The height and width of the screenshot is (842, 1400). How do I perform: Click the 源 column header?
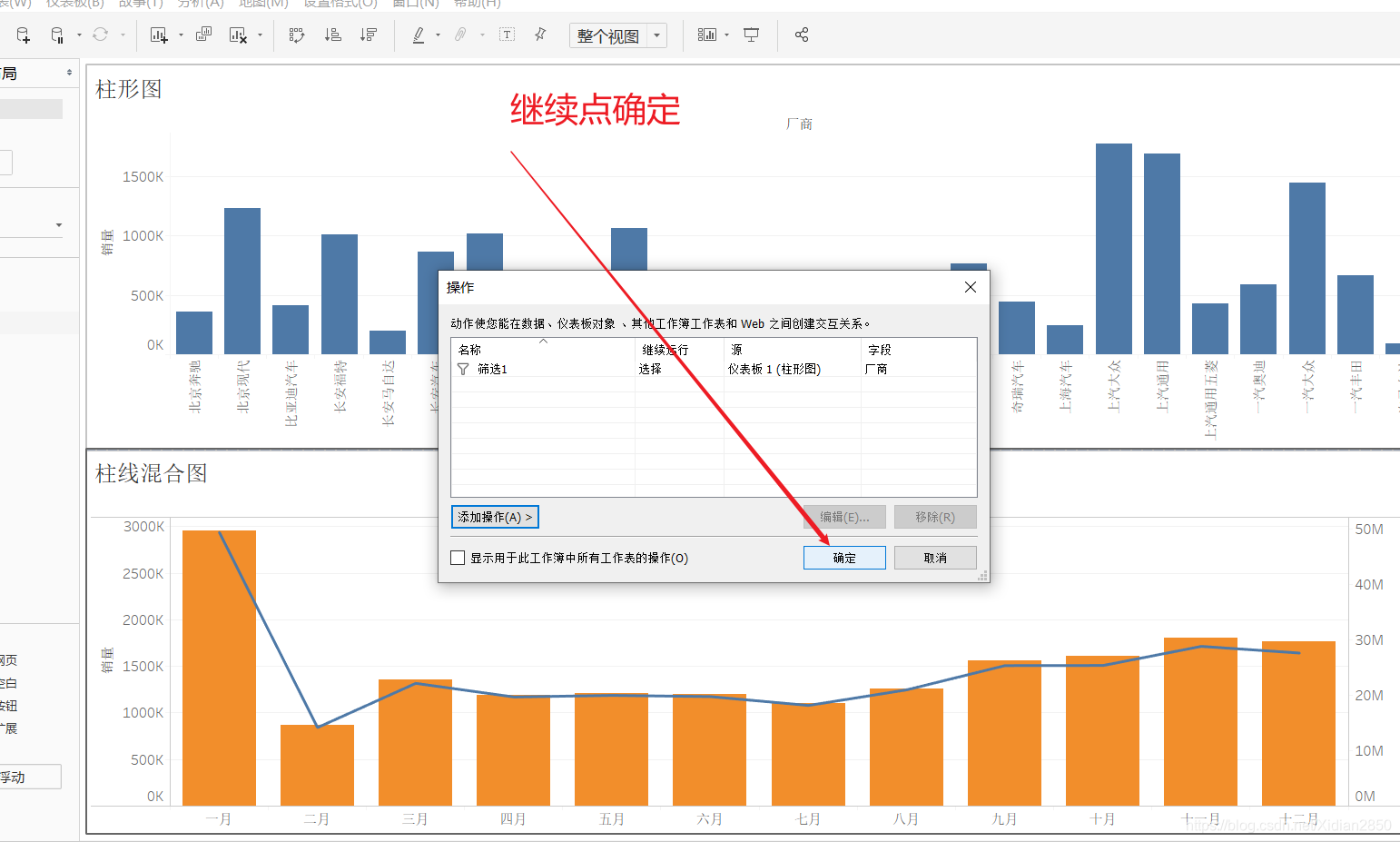[x=793, y=350]
